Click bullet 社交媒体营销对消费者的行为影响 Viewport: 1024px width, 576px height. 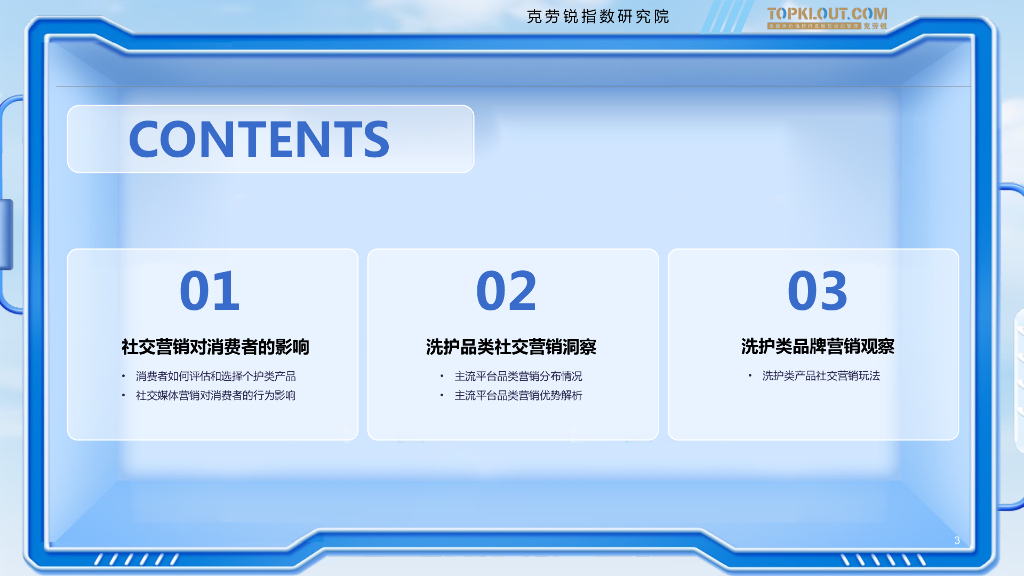point(216,395)
